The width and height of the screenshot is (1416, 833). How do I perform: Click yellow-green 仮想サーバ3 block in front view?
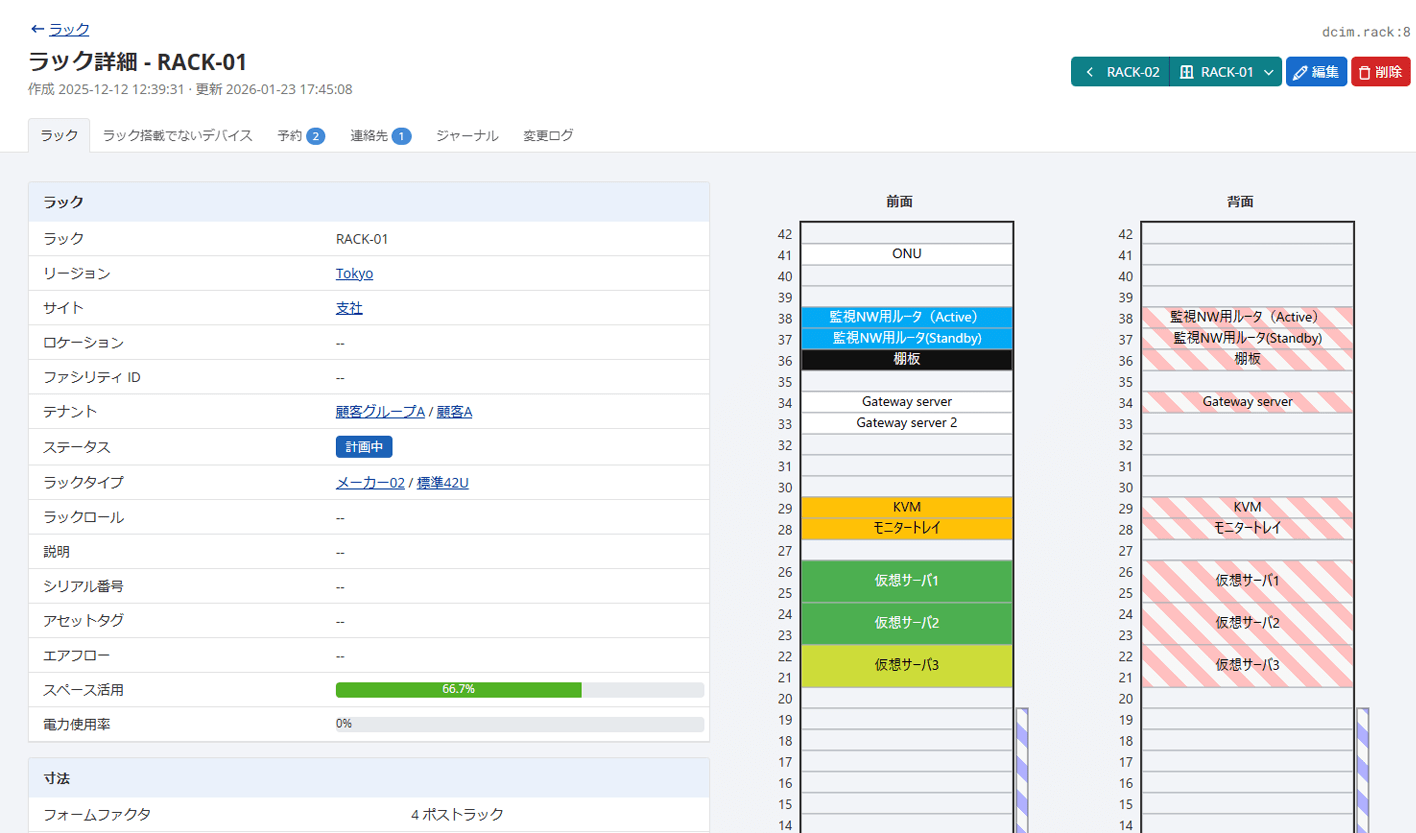[x=906, y=665]
